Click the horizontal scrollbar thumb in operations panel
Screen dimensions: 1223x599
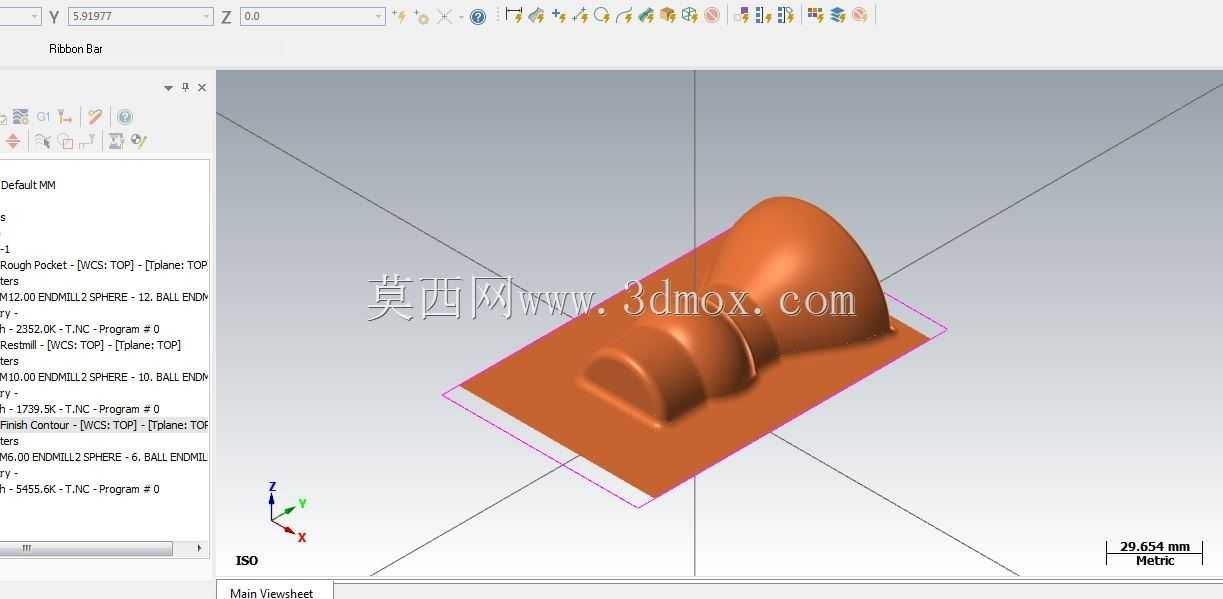(86, 548)
